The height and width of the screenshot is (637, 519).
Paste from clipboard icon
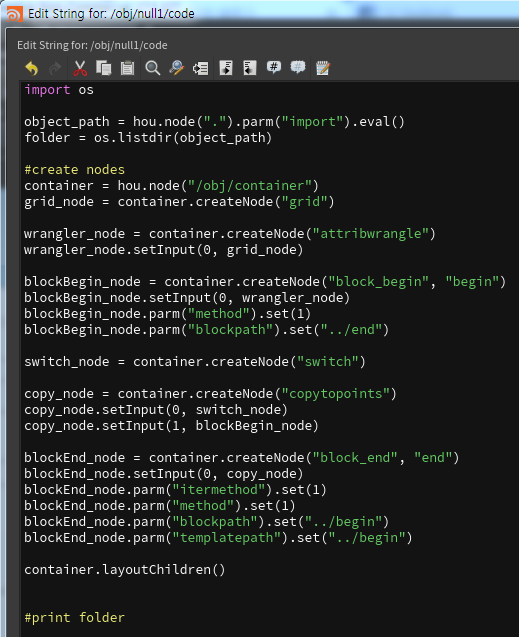click(127, 68)
